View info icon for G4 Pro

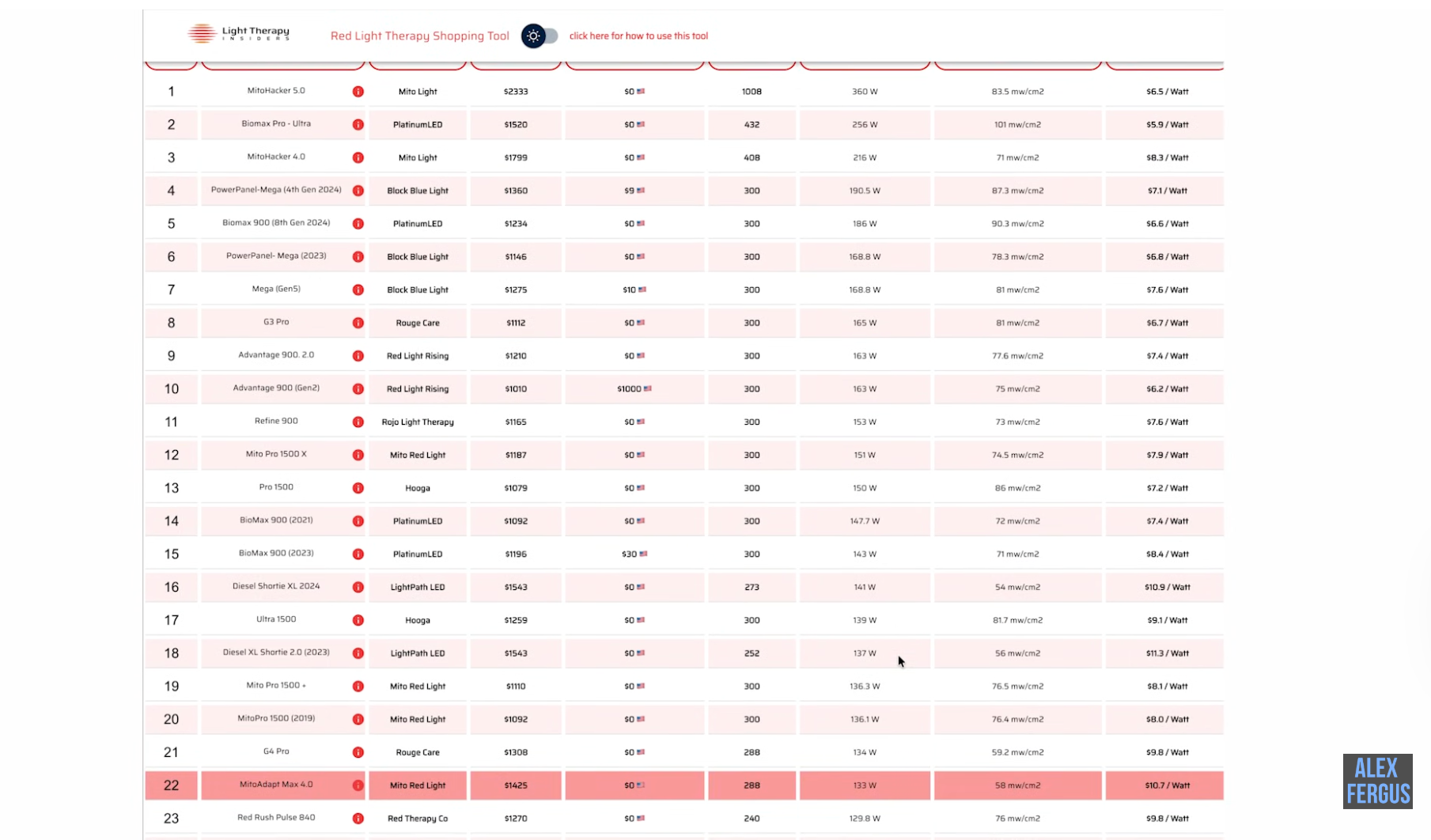tap(358, 752)
